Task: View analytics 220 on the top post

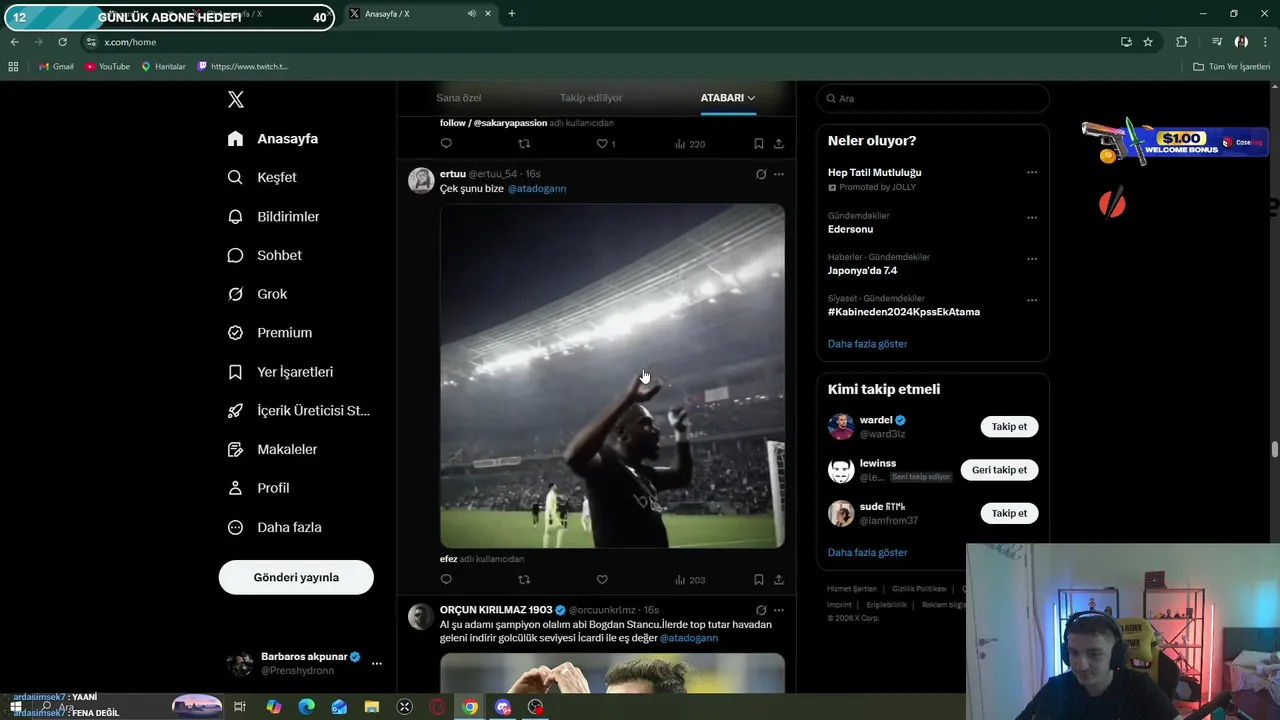Action: pos(690,144)
